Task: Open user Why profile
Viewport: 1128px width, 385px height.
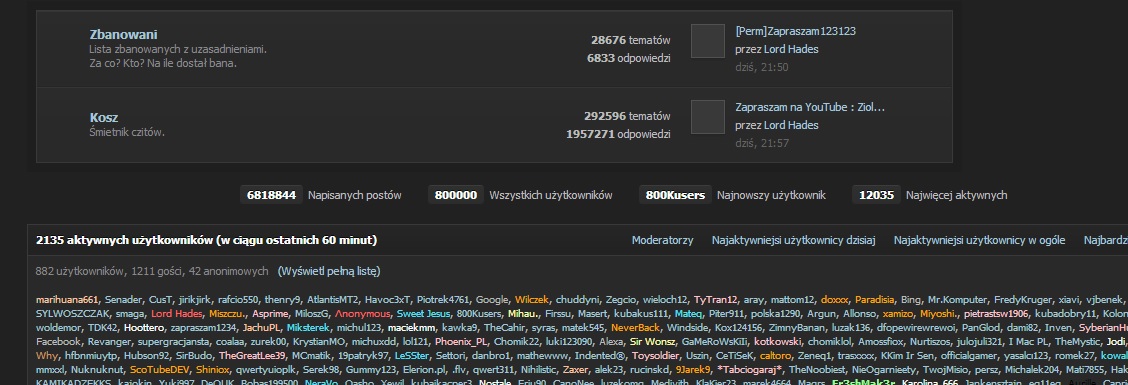Action: (47, 356)
